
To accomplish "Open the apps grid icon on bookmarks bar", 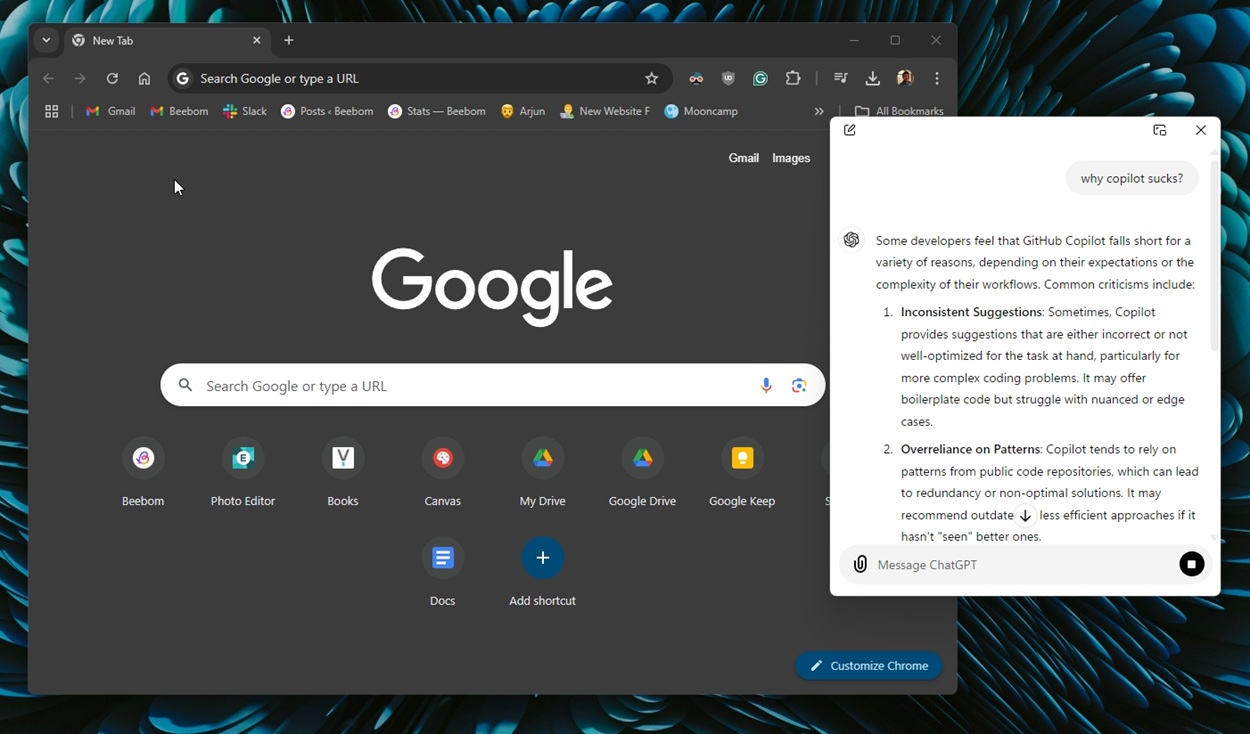I will (51, 111).
